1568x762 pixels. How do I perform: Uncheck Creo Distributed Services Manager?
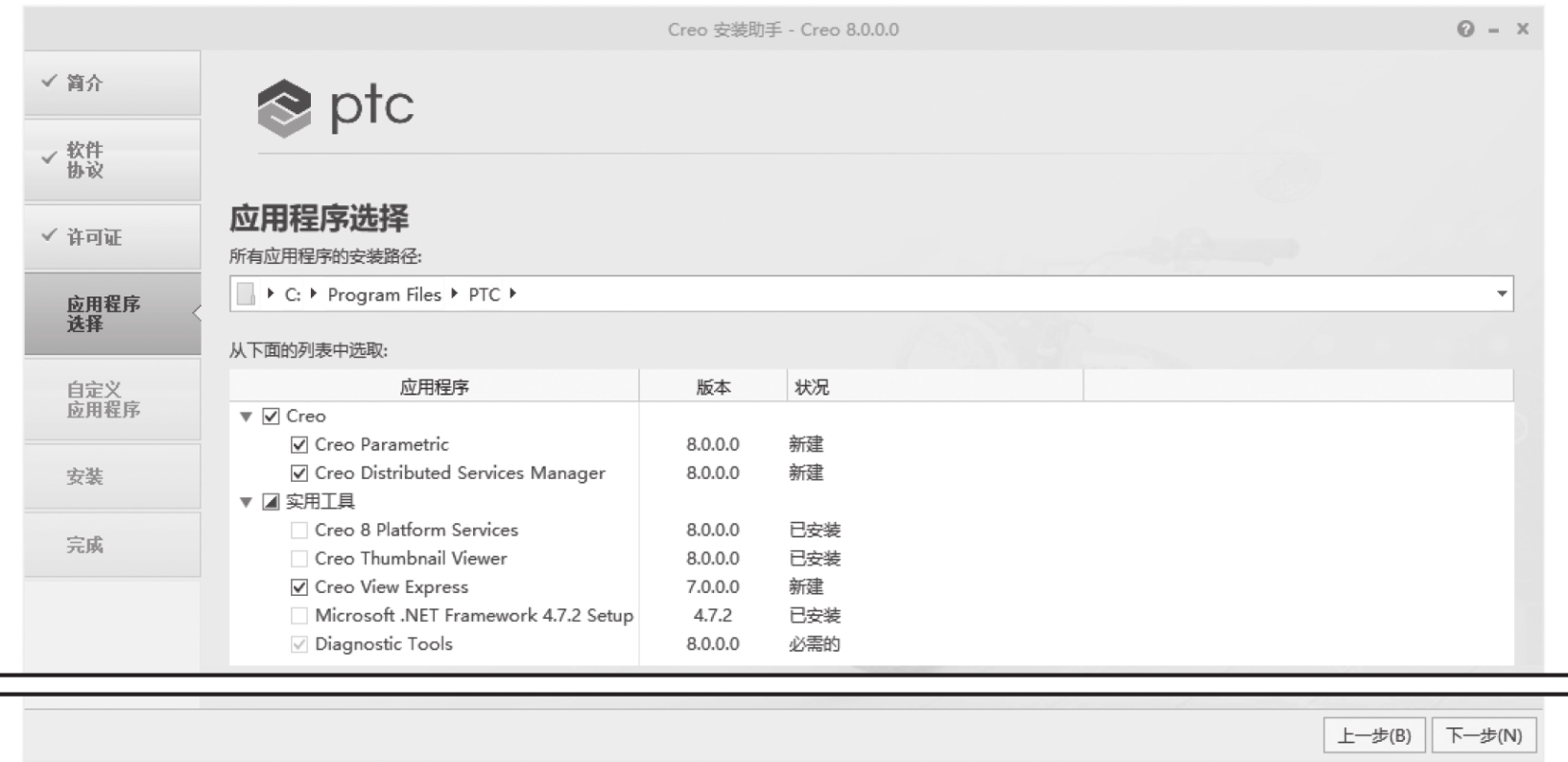click(299, 473)
